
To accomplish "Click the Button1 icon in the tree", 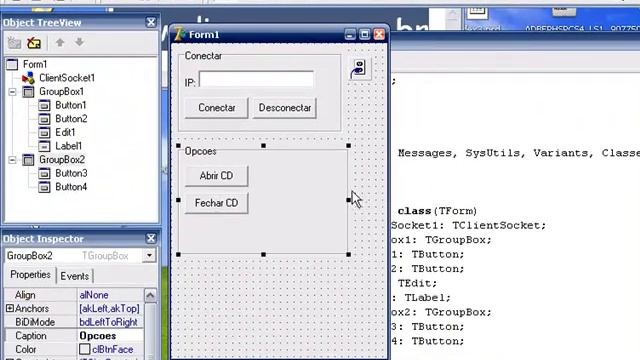I will tap(44, 105).
